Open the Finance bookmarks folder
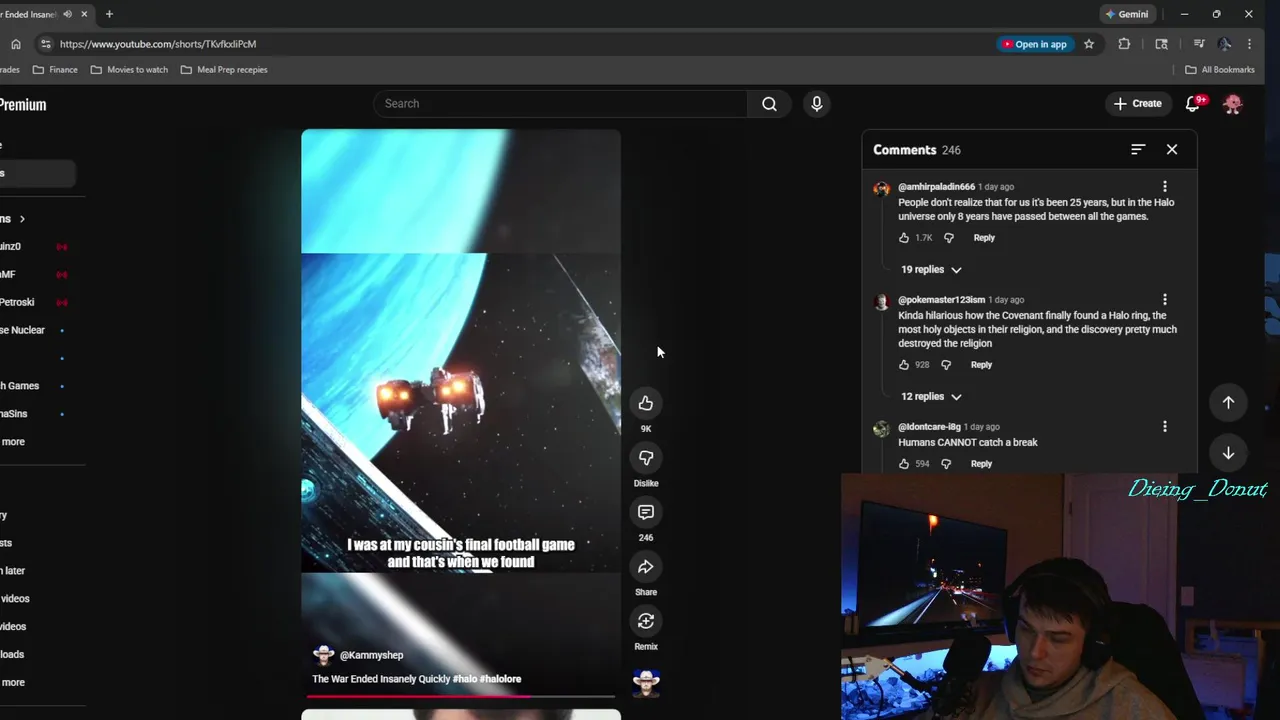Screen dimensions: 1280x720 click(55, 70)
